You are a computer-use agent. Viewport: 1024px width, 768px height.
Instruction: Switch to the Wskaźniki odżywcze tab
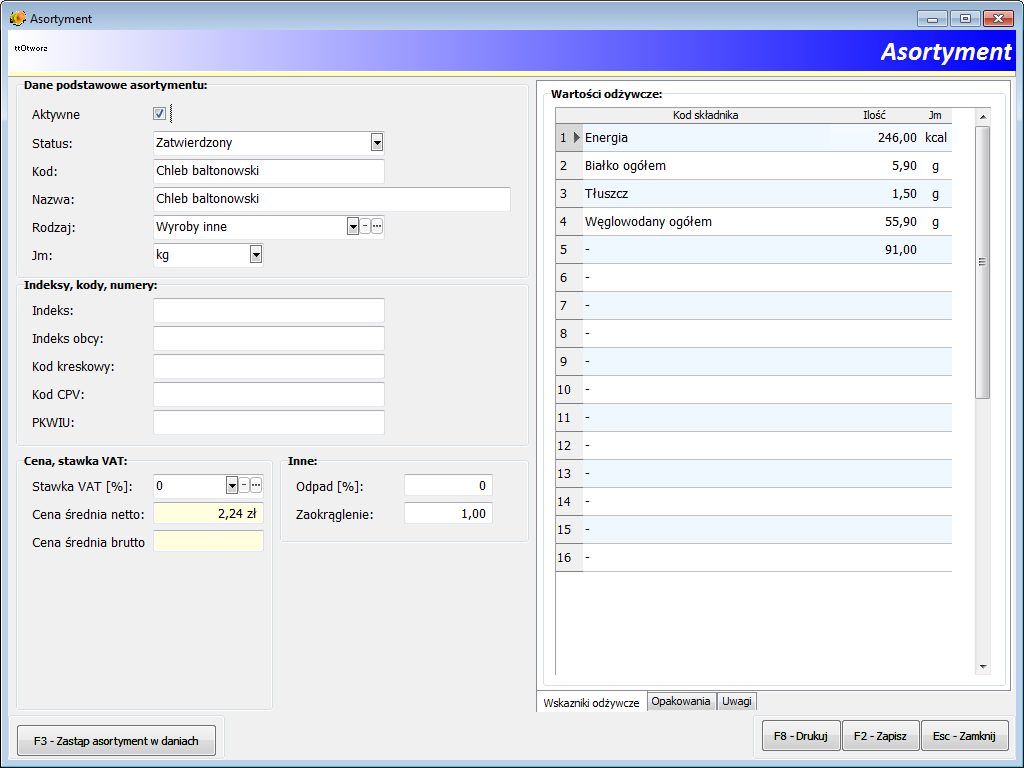pos(592,703)
